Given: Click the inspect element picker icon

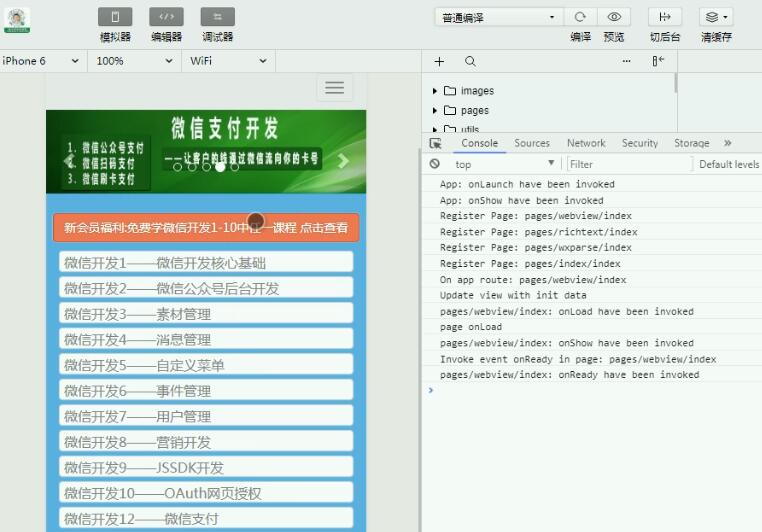Looking at the screenshot, I should tap(435, 143).
